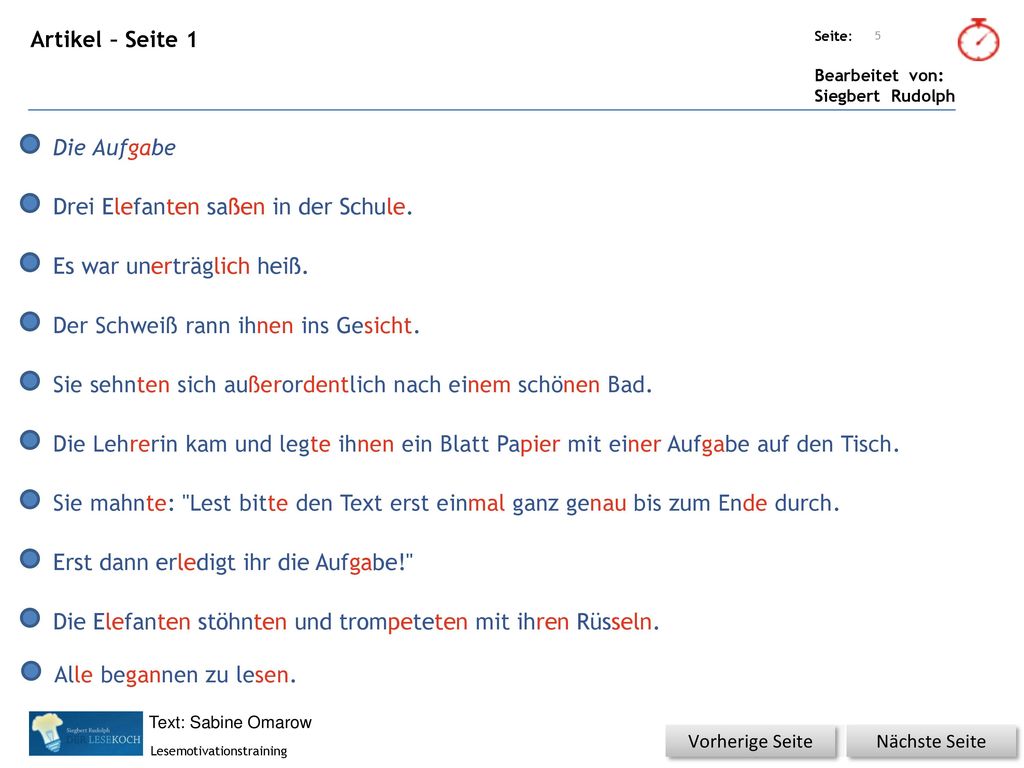1024x768 pixels.
Task: Click the page number field showing 5
Action: [x=878, y=36]
